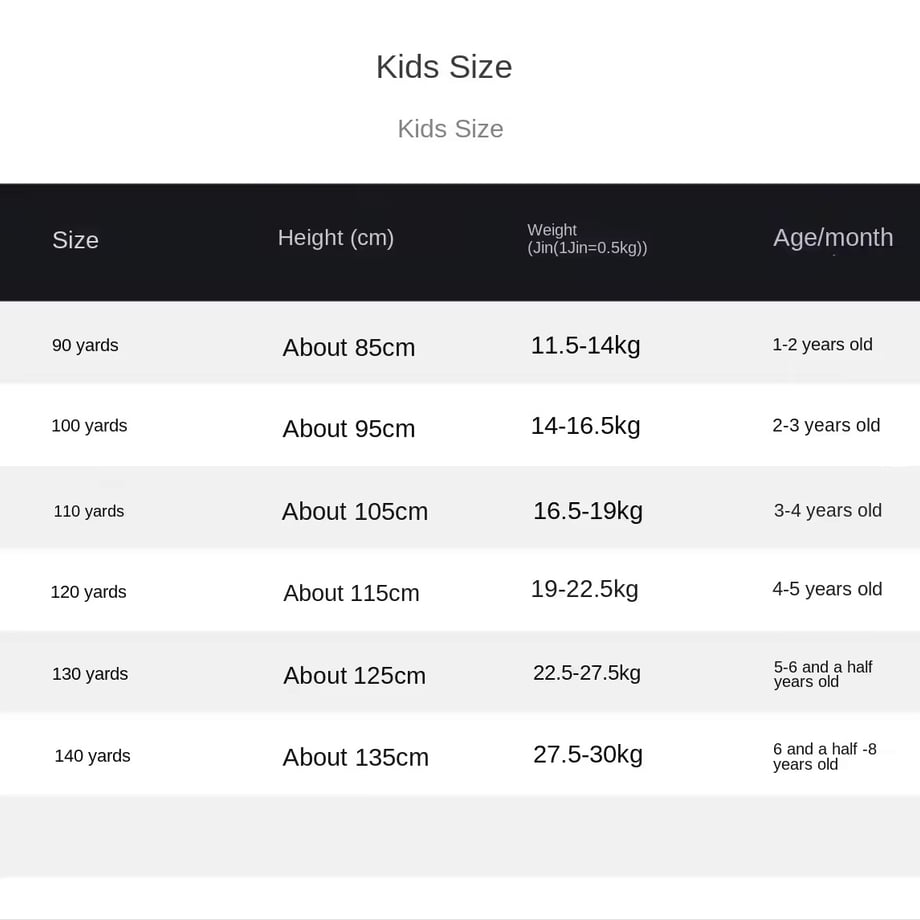Click the Height (cm) column header
Viewport: 920px width, 920px height.
(x=336, y=238)
